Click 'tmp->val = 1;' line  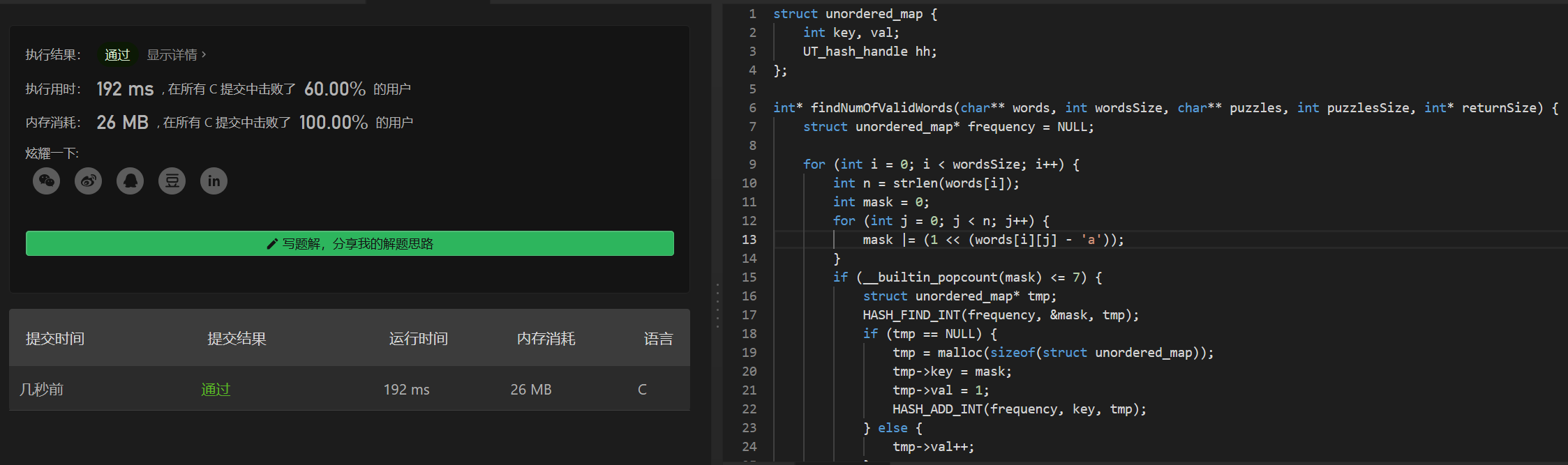pos(941,390)
